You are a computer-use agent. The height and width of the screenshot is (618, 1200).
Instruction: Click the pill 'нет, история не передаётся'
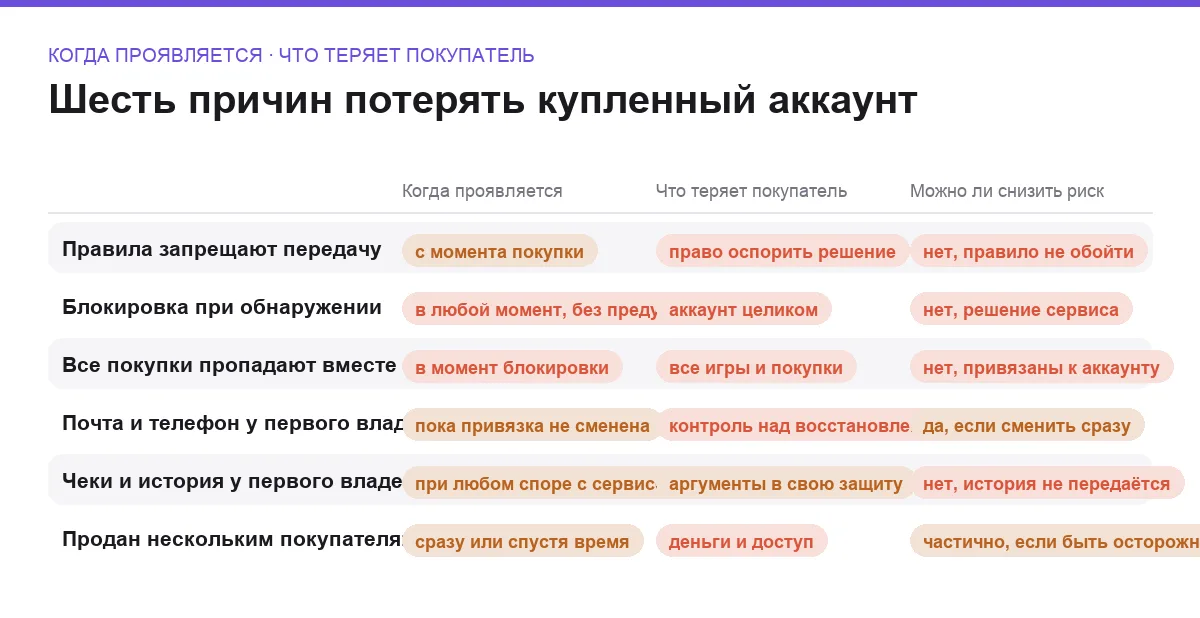point(1047,483)
